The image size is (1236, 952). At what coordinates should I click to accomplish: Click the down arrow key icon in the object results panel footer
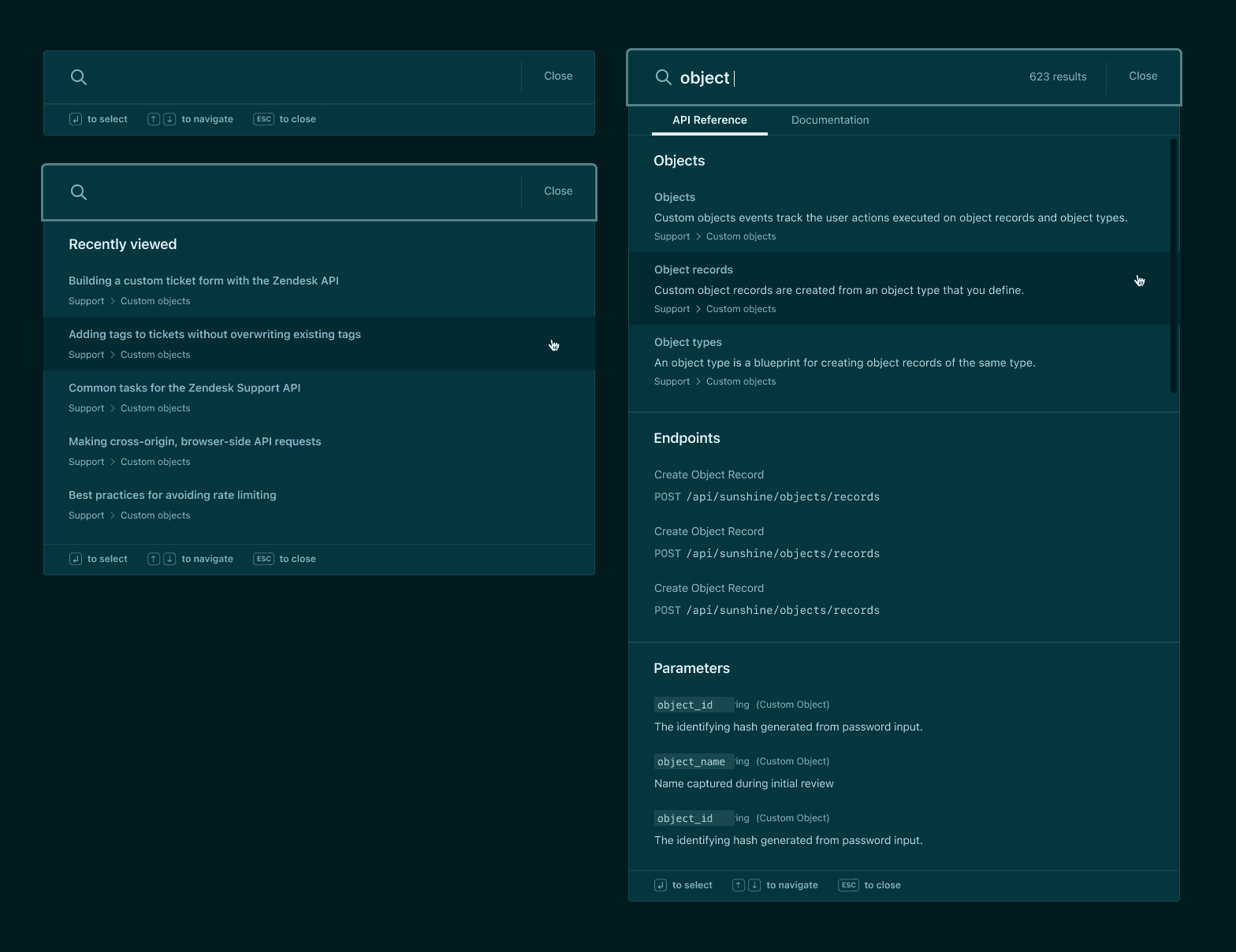754,885
